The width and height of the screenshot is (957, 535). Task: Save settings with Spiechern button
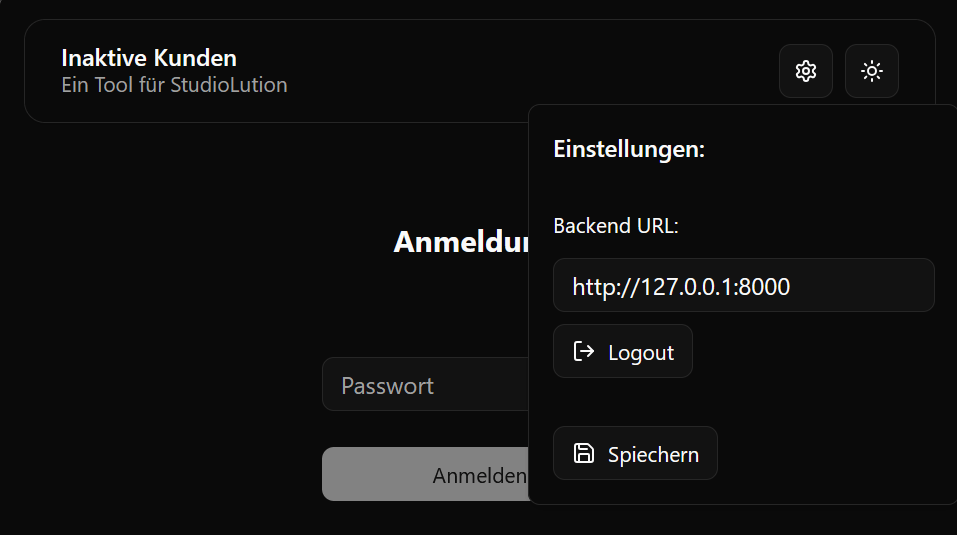tap(635, 453)
